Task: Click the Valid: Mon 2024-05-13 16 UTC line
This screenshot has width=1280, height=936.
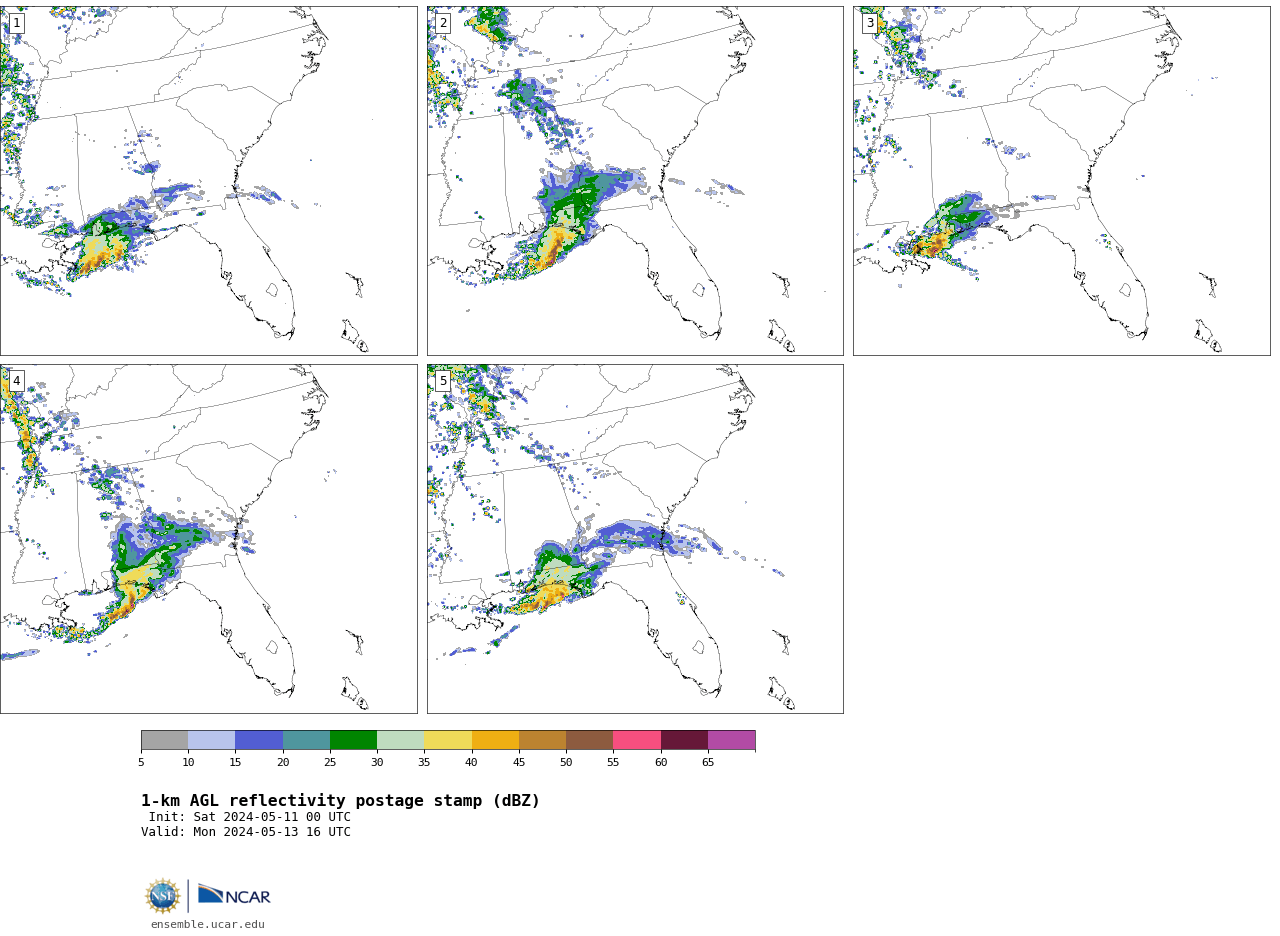Action: 246,832
